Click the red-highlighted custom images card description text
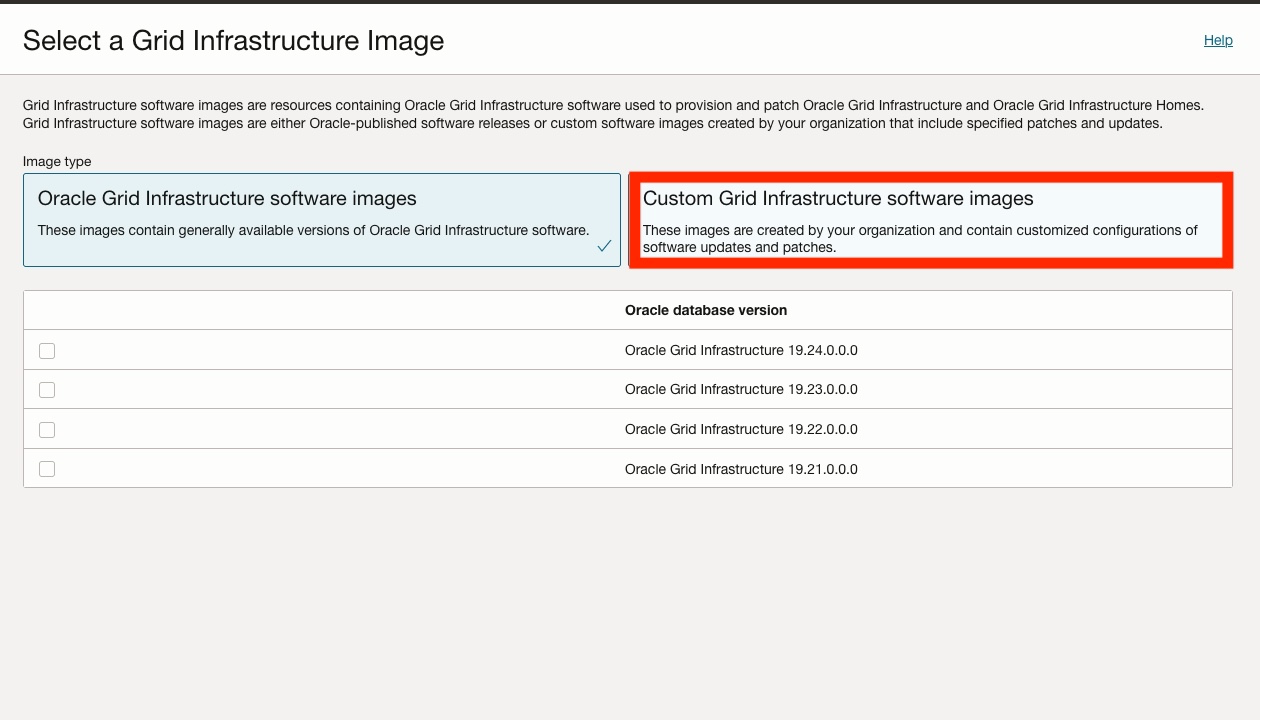The width and height of the screenshot is (1280, 720). click(x=920, y=238)
